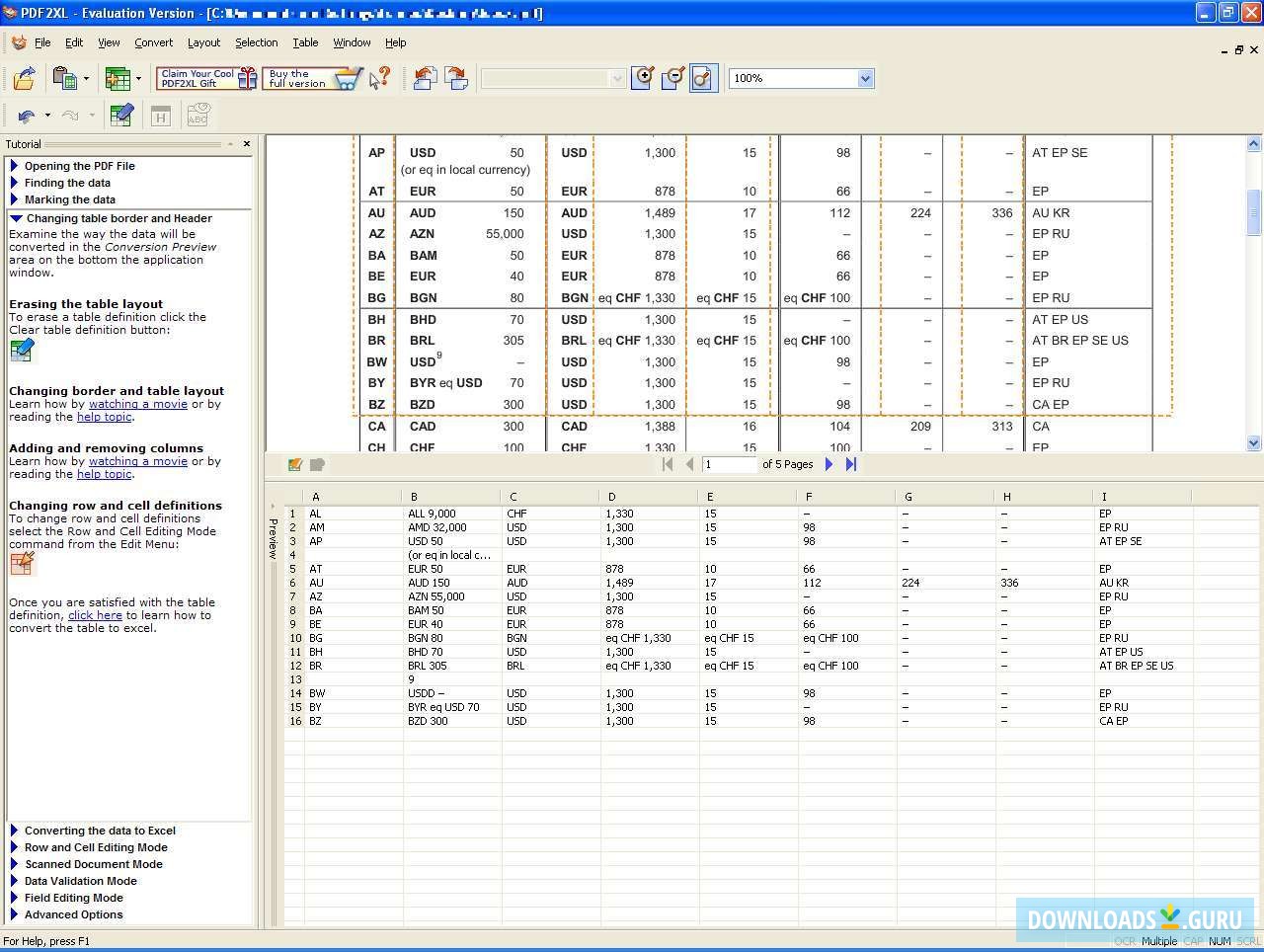Open the 100% zoom level dropdown
Viewport: 1264px width, 952px height.
pyautogui.click(x=865, y=78)
